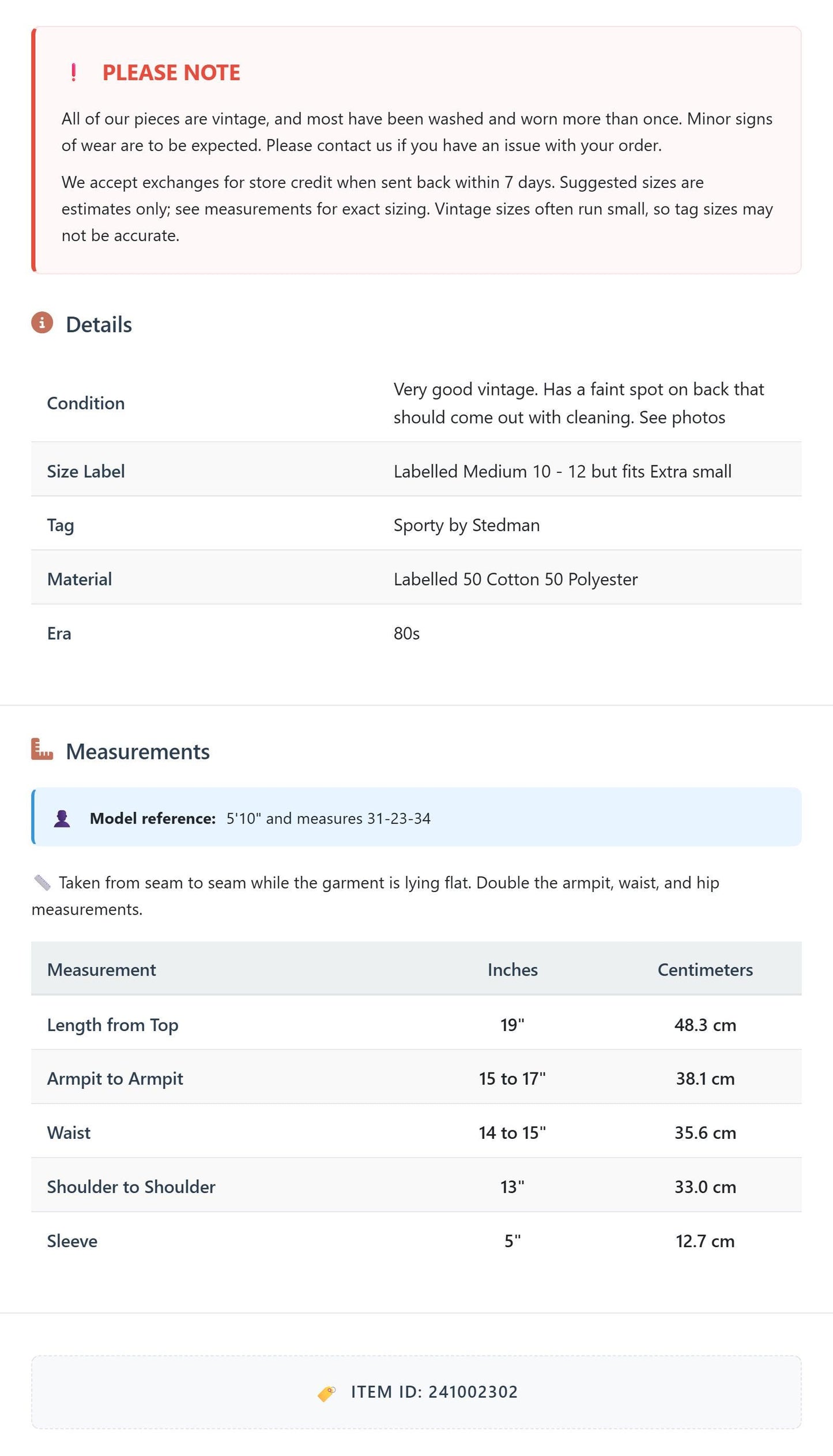Click the model reference person icon
The width and height of the screenshot is (833, 1456).
coord(62,818)
